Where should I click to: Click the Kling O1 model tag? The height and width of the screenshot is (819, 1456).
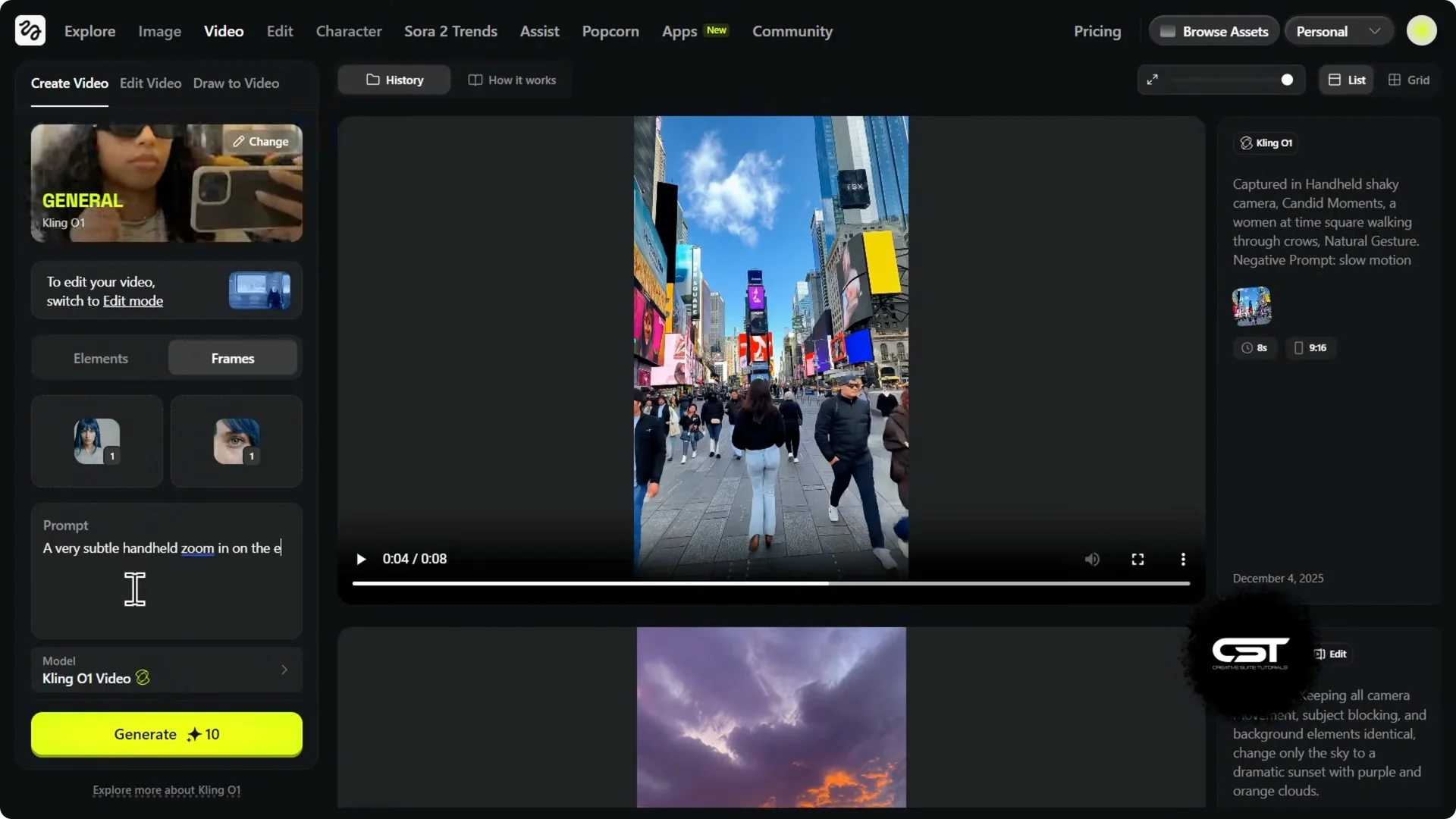click(x=1266, y=143)
